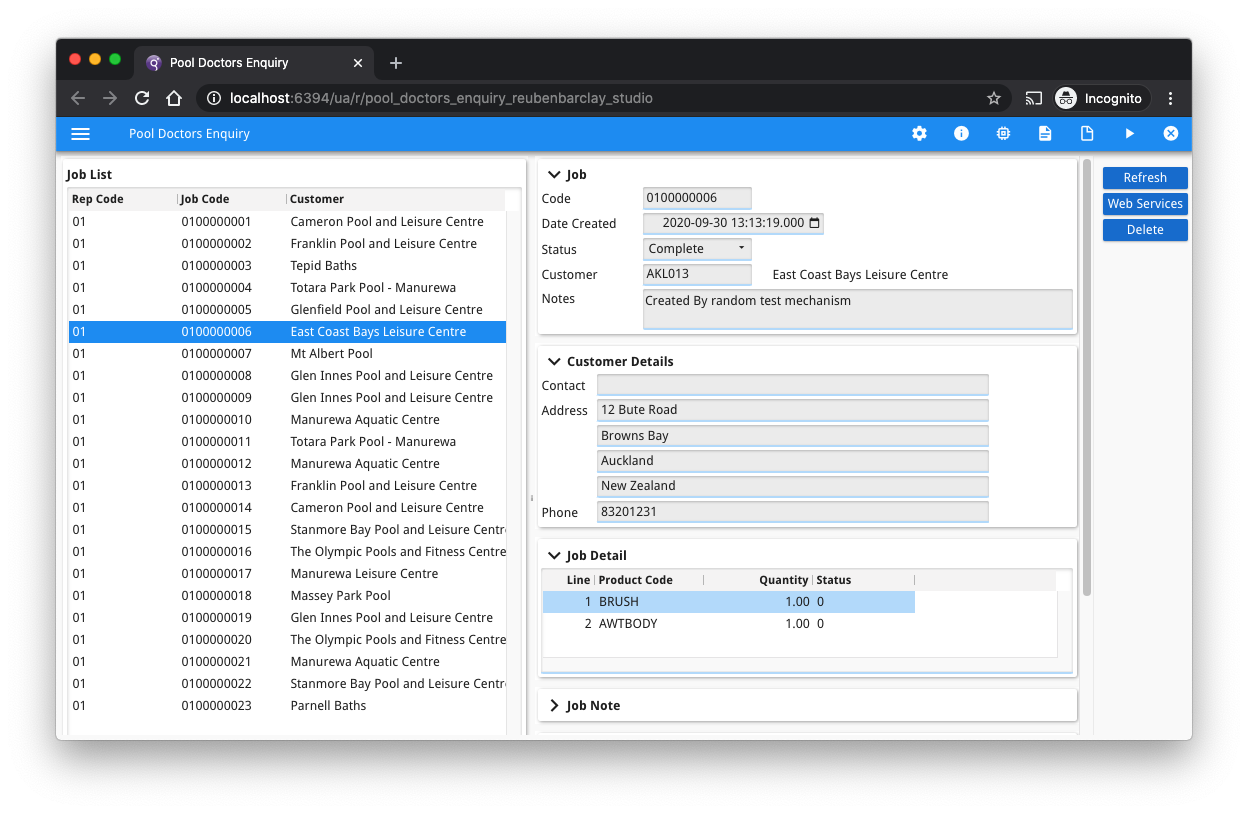
Task: Select job 0100000010 Manurewa Aquatic Centre
Action: pyautogui.click(x=287, y=420)
